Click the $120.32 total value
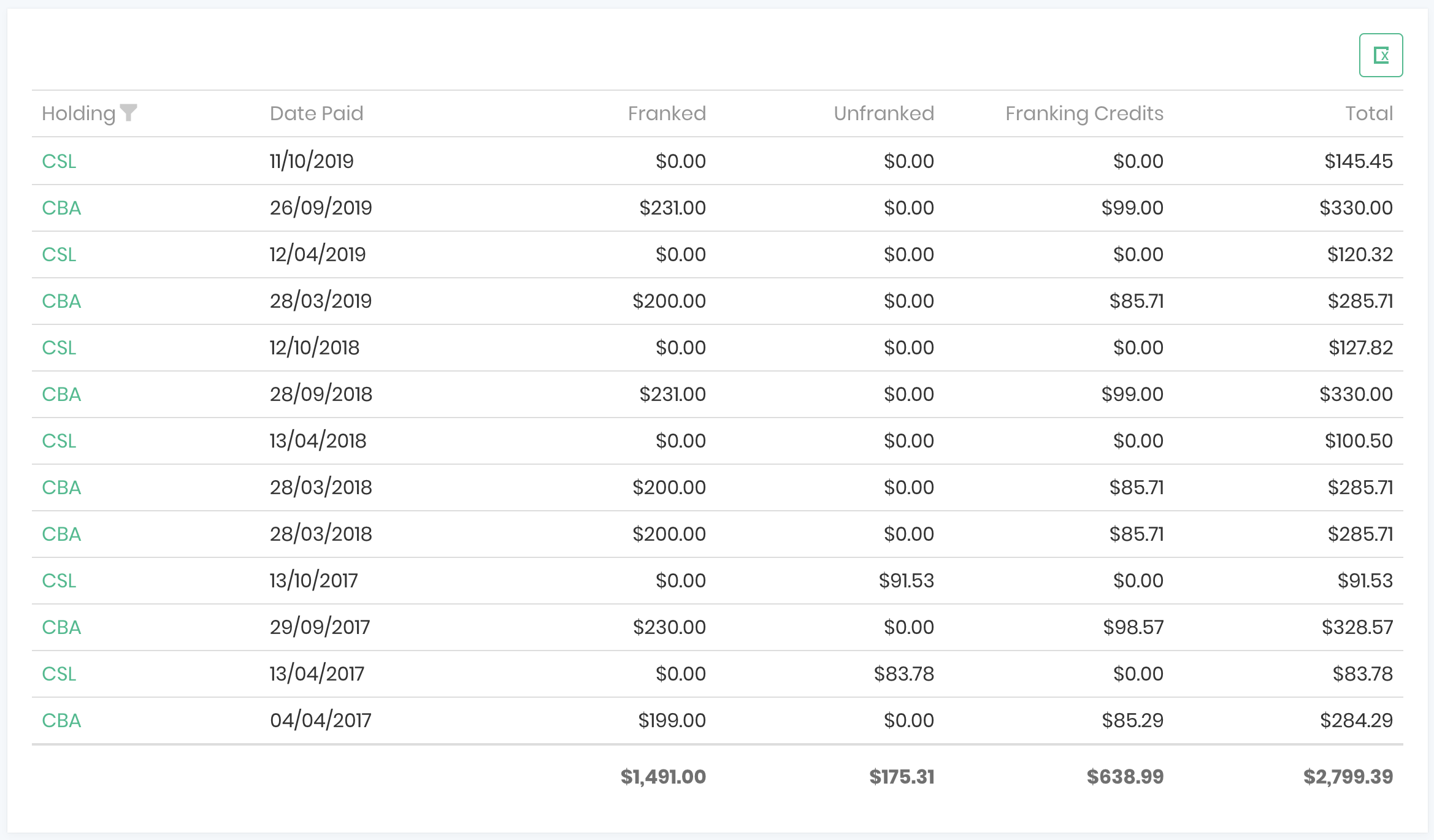1434x840 pixels. (1360, 254)
